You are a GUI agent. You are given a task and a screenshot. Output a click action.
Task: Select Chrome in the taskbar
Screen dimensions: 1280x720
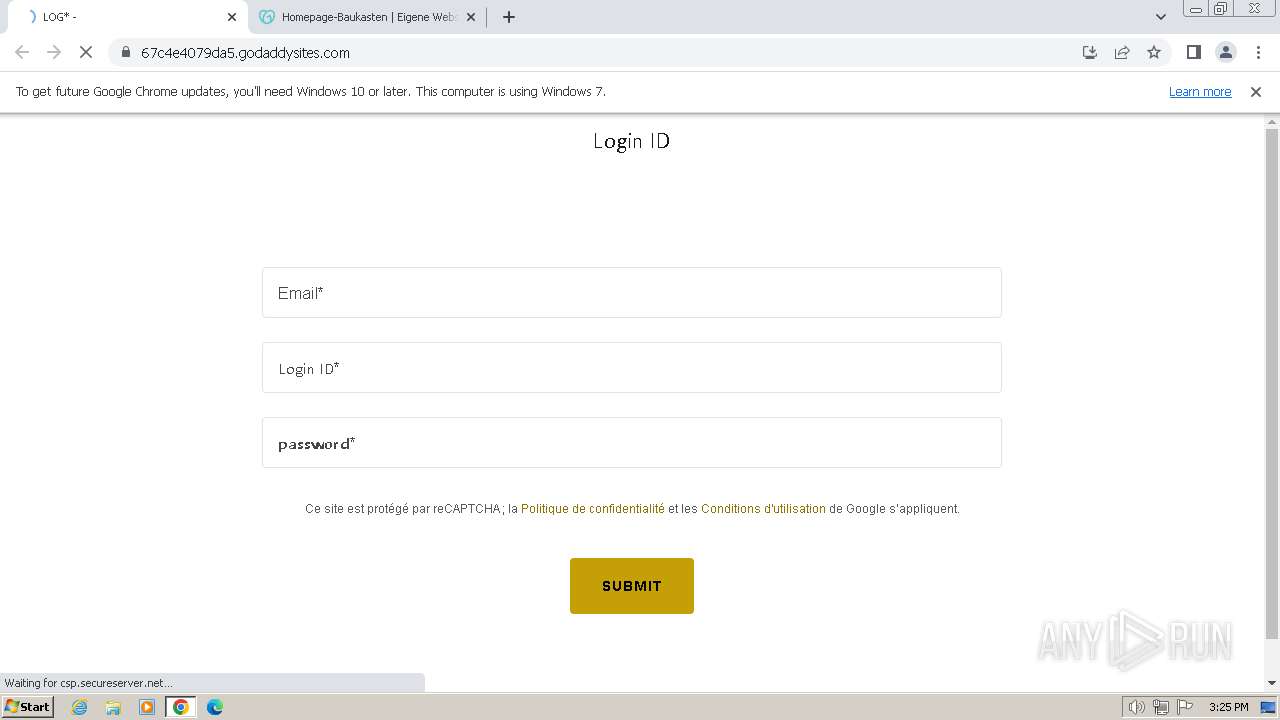180,707
